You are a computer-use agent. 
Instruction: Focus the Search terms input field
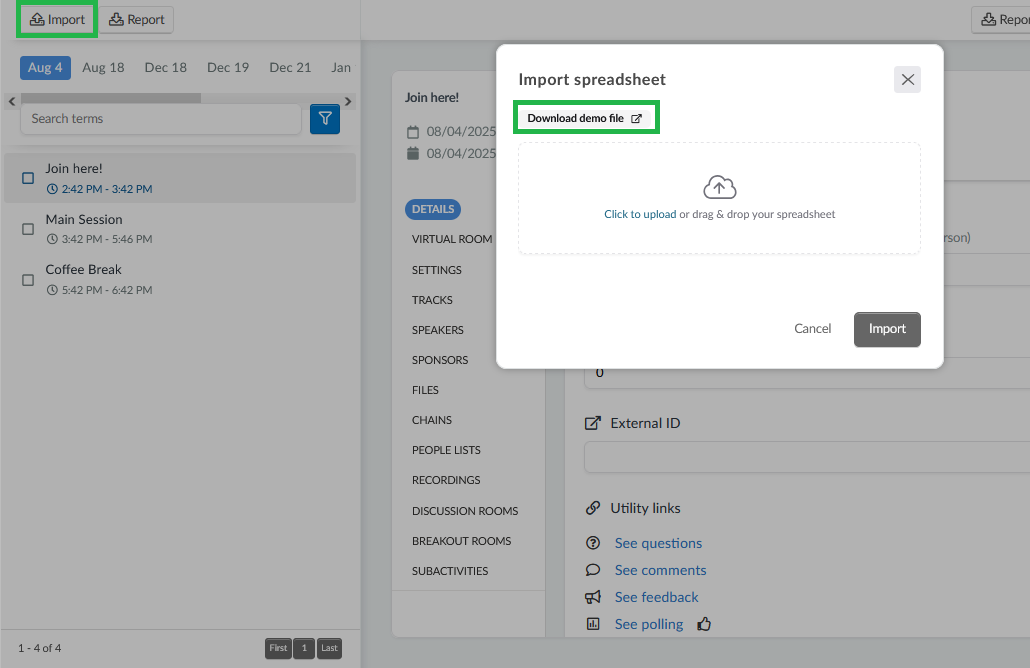click(161, 119)
